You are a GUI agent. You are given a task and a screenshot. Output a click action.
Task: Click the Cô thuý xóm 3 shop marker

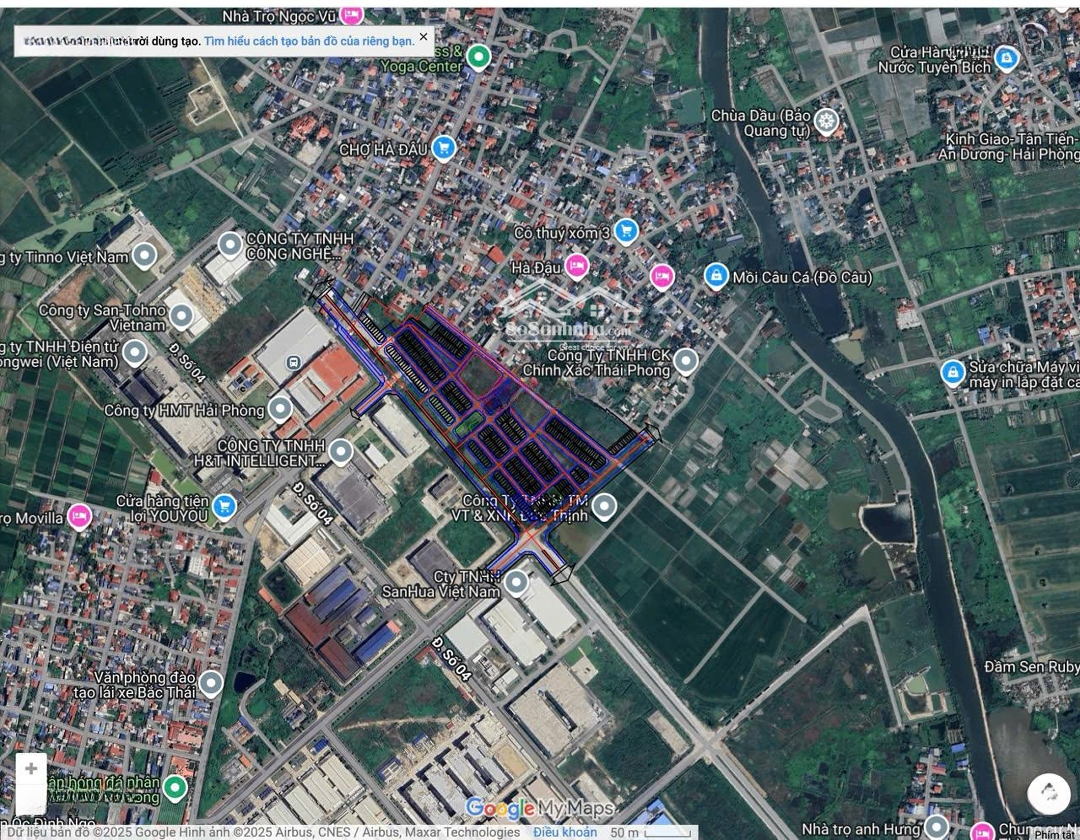[626, 231]
